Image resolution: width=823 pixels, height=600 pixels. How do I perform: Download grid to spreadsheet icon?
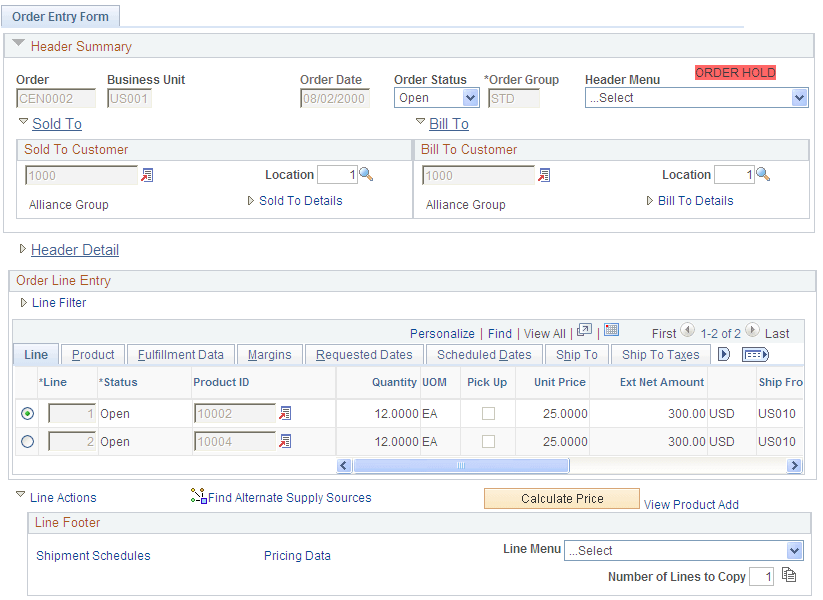611,330
